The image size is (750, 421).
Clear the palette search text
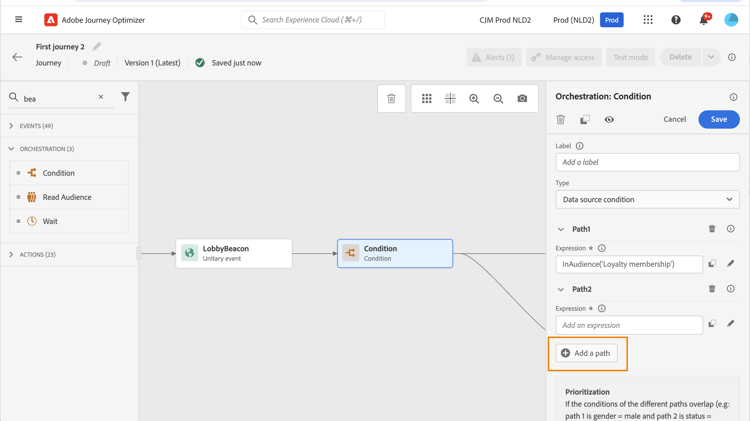(x=101, y=98)
